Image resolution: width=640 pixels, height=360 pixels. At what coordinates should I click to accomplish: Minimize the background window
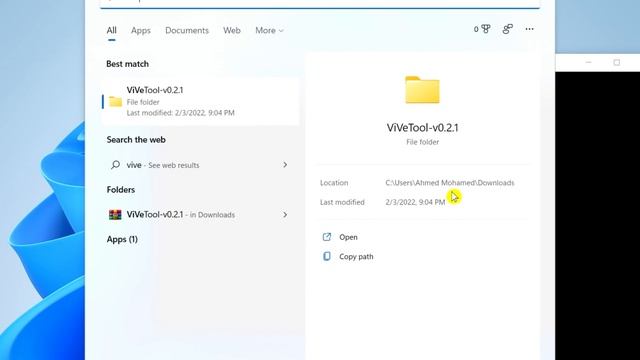(589, 62)
